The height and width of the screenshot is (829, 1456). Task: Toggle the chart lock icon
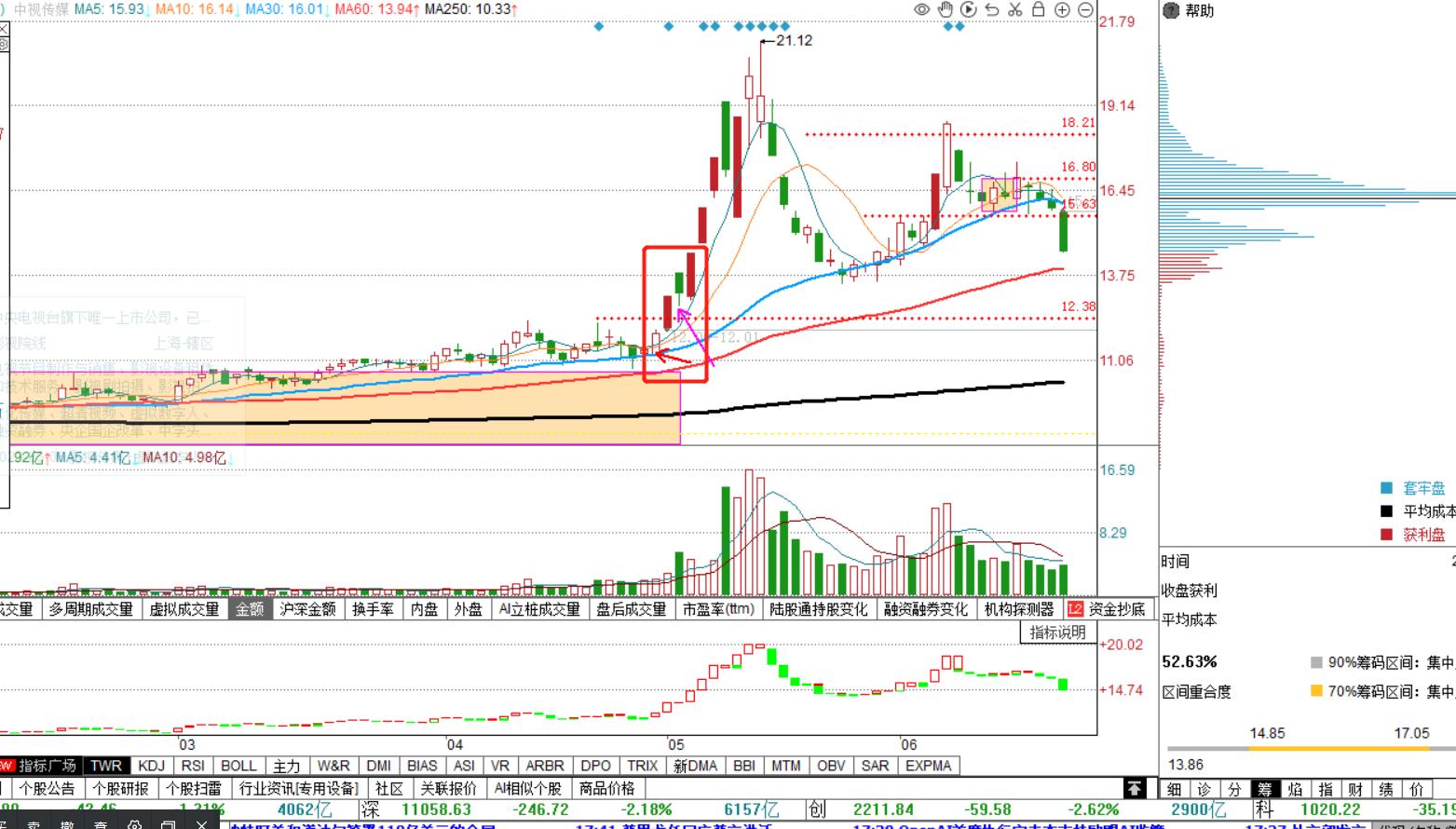pos(1039,9)
